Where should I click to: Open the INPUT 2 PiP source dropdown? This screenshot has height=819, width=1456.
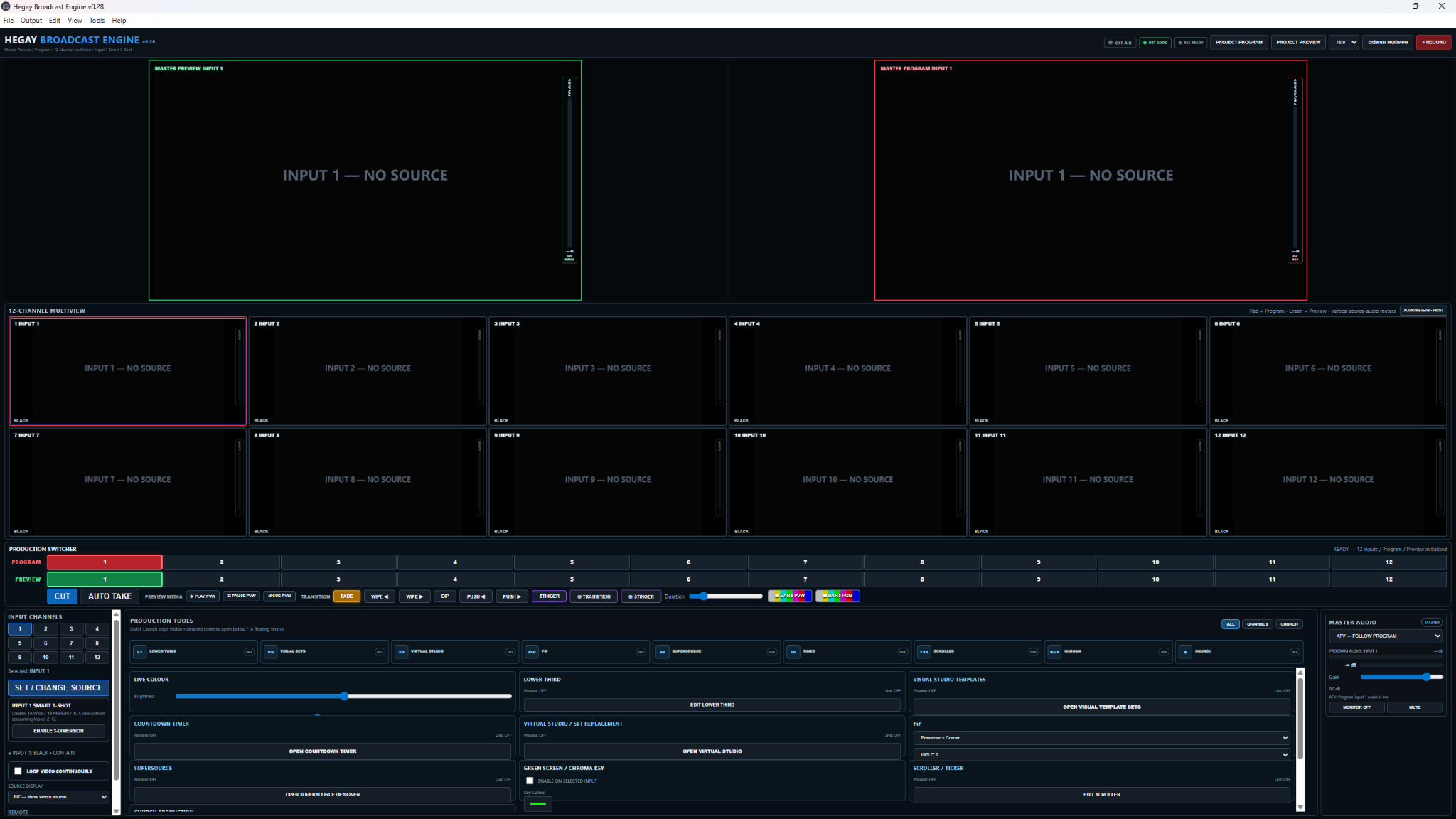1101,754
